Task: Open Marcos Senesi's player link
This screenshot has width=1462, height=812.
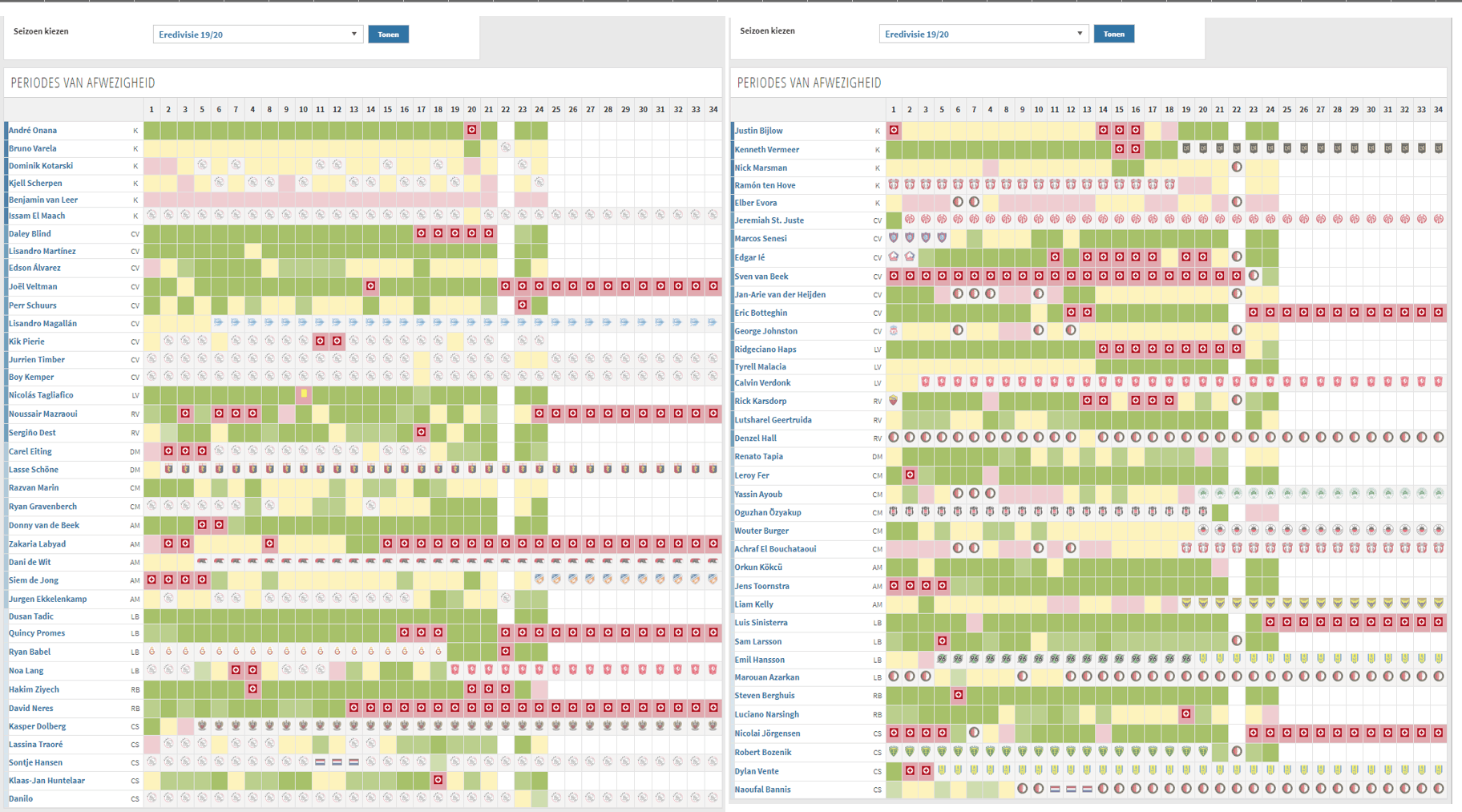Action: click(x=761, y=238)
